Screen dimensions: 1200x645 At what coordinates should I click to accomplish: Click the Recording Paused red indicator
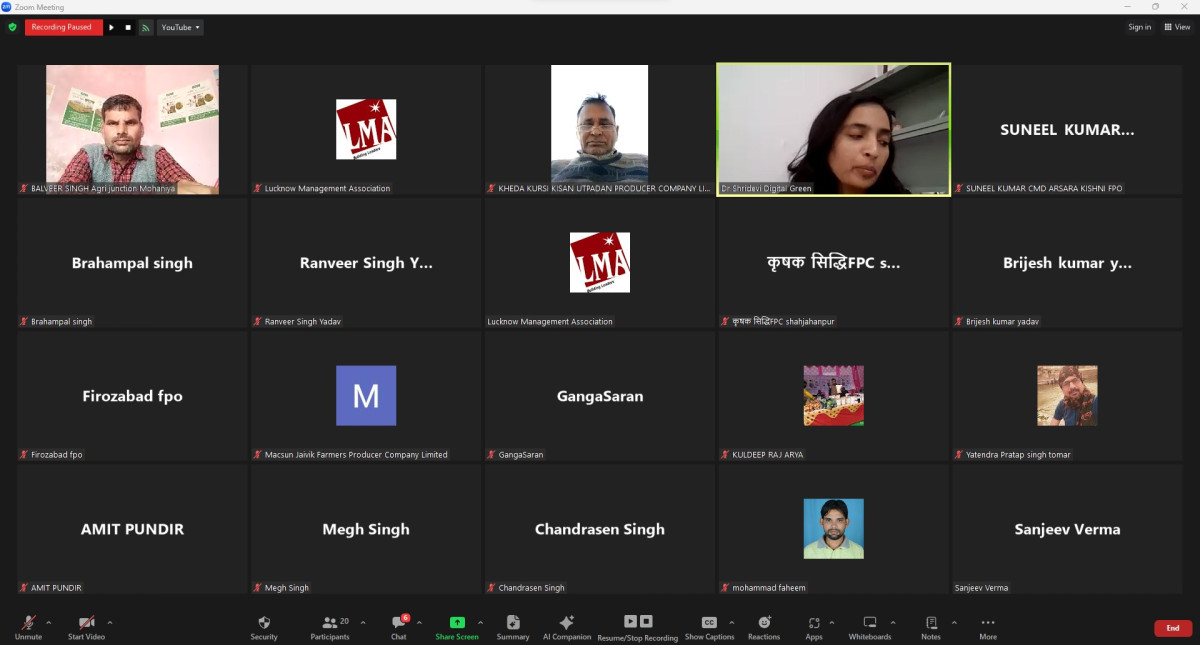pyautogui.click(x=62, y=27)
